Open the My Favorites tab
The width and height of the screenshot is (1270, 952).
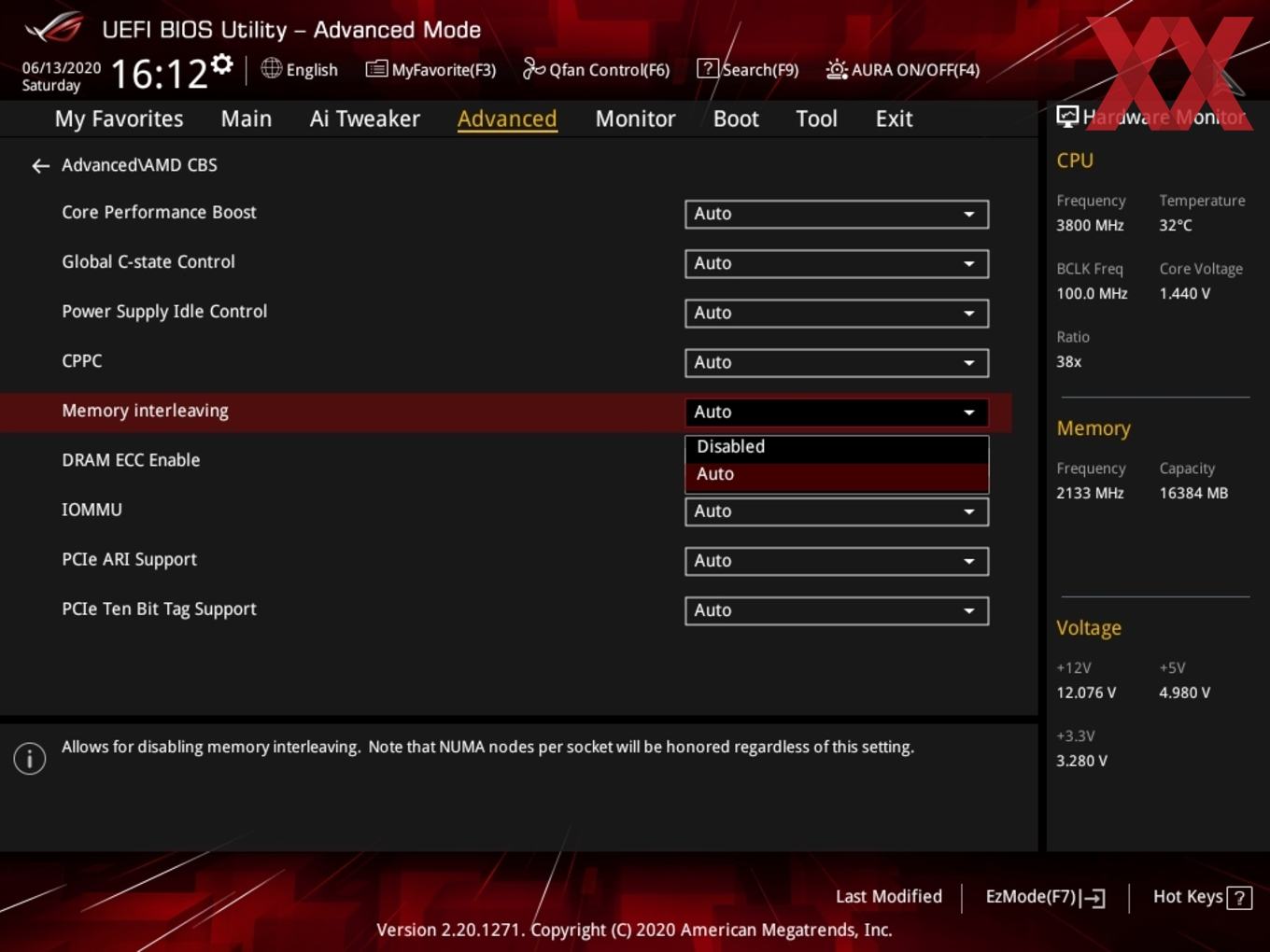pyautogui.click(x=119, y=119)
